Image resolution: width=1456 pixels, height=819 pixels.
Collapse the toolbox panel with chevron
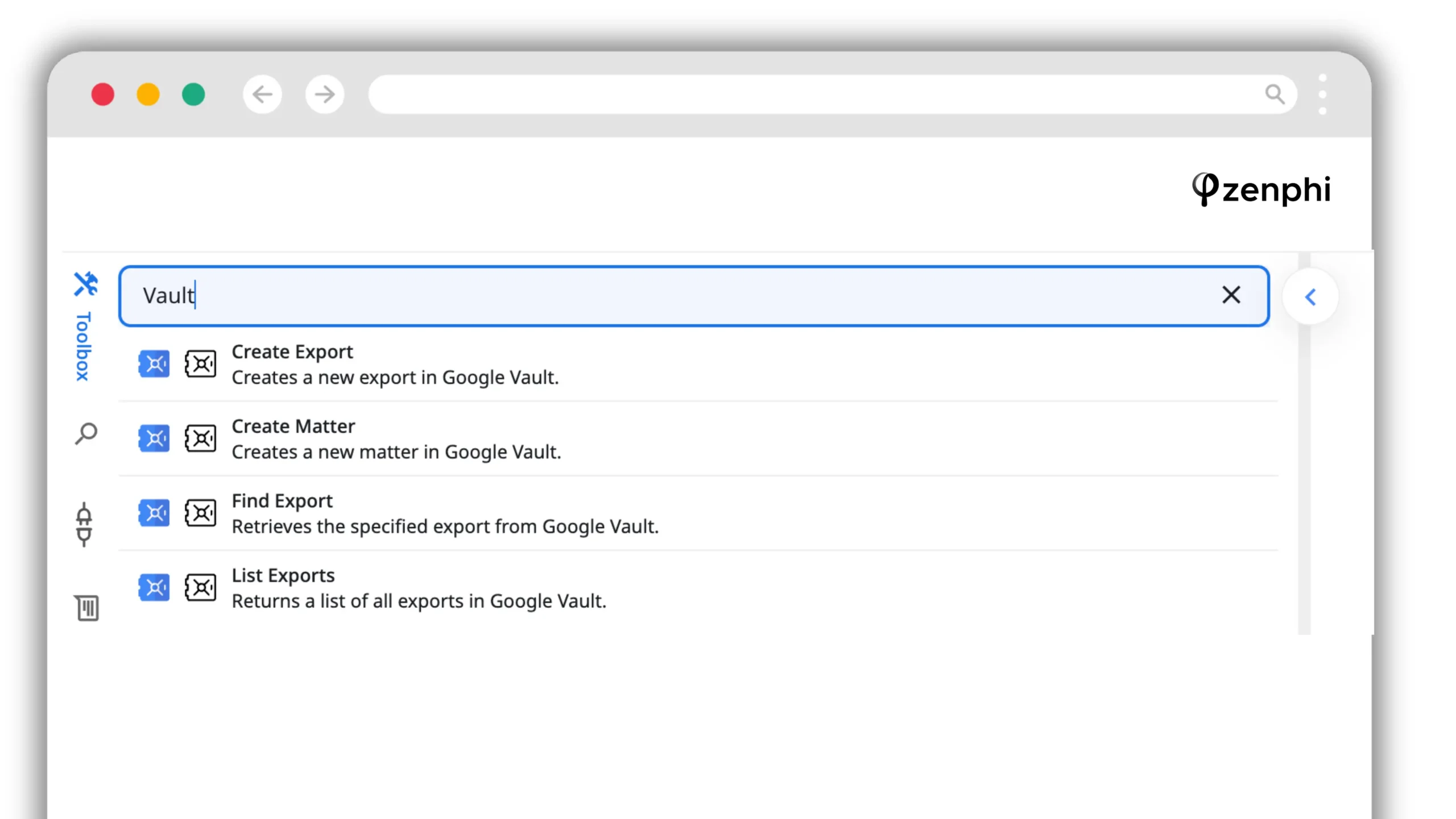click(1310, 296)
